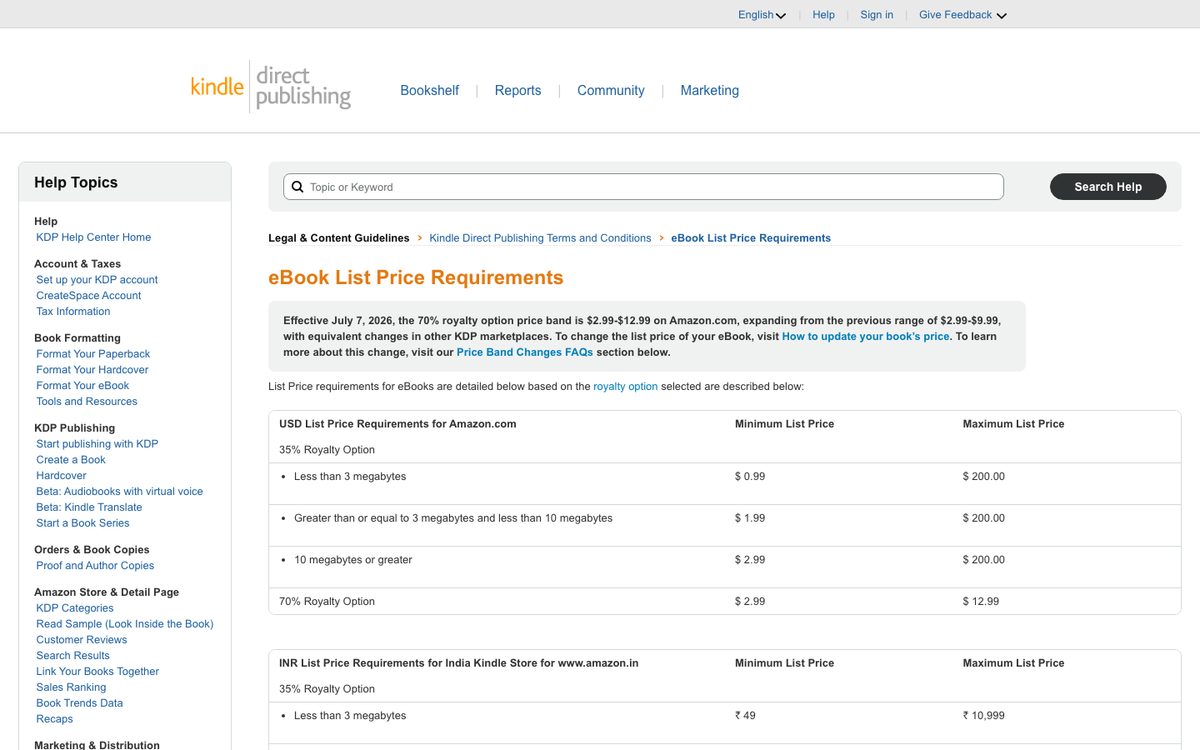Open the Sales Ranking topic

tap(71, 688)
